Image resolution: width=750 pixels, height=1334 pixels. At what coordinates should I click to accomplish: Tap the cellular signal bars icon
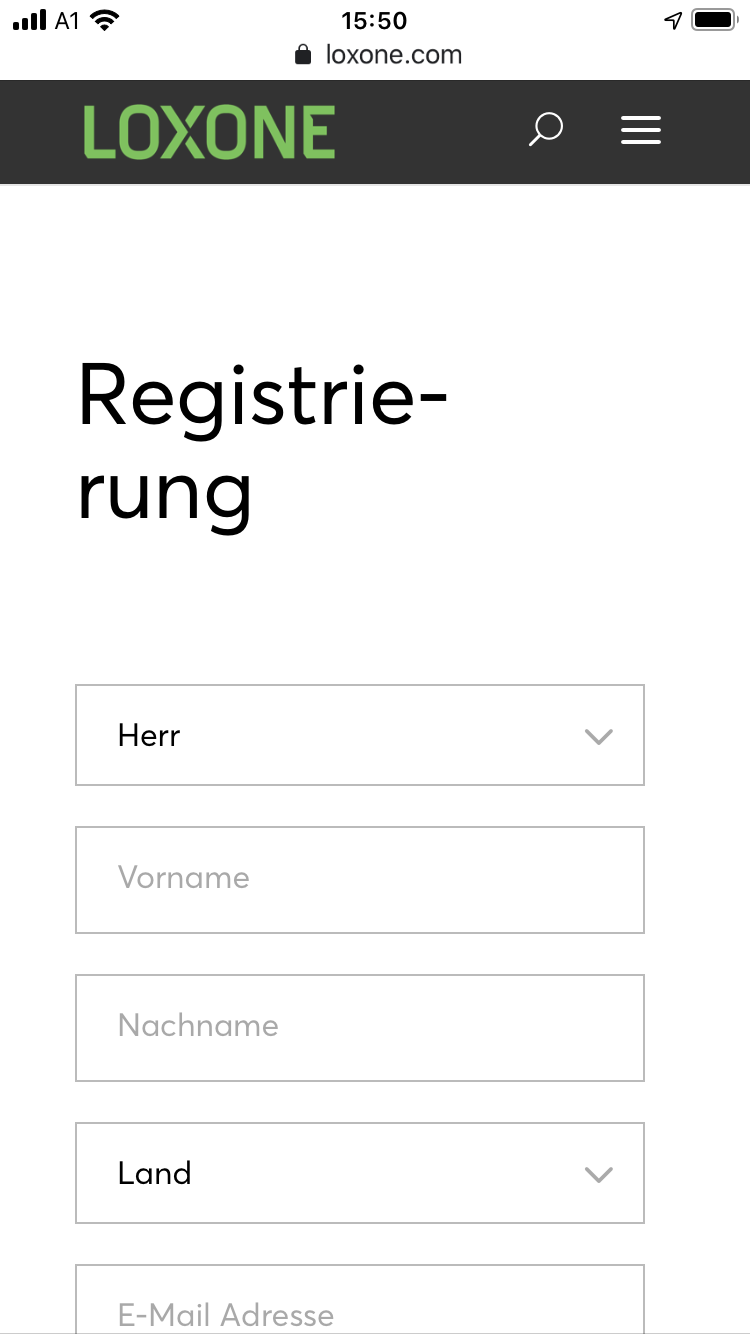(x=30, y=20)
